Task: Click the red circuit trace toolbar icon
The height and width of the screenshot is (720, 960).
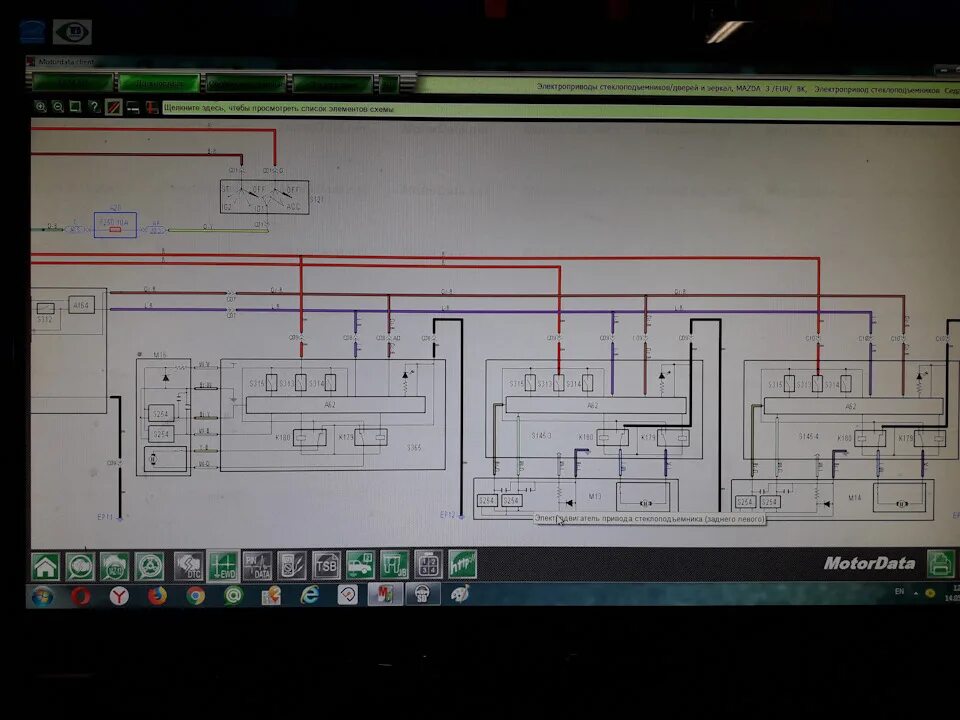Action: (152, 108)
